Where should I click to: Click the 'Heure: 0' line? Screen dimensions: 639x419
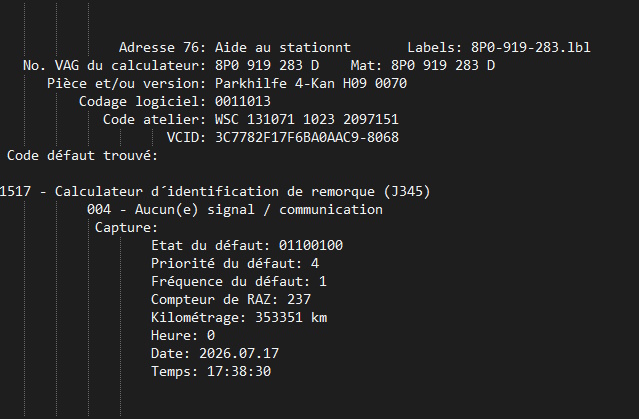[183, 335]
